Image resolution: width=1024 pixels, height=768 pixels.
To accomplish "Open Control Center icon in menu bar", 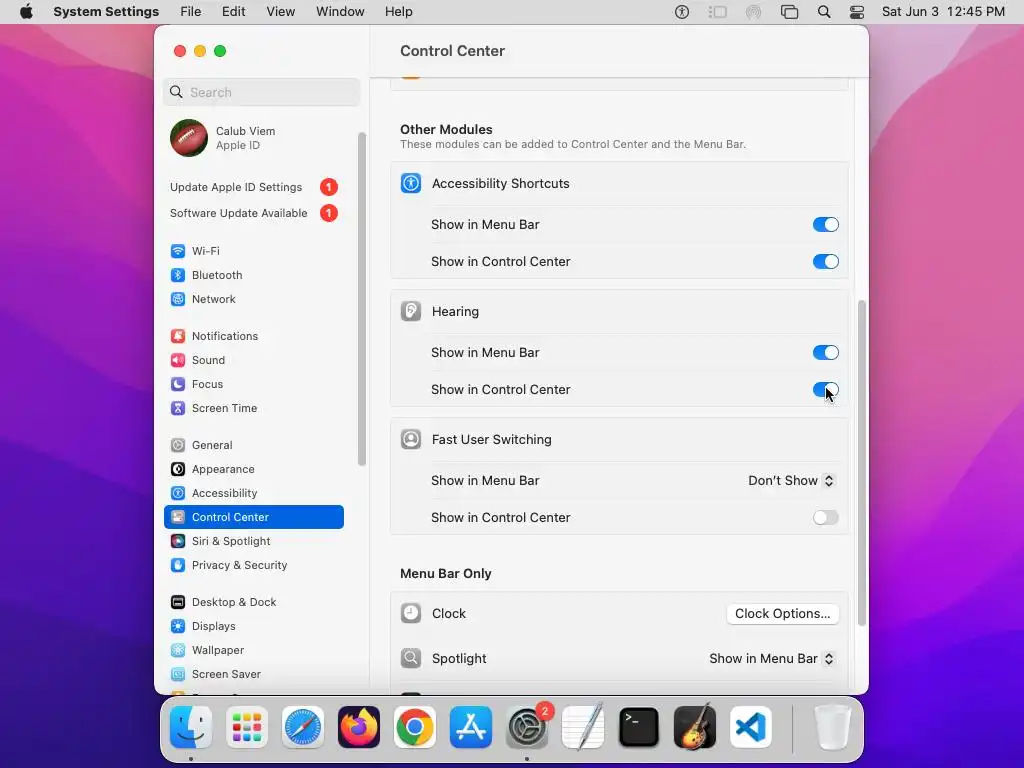I will 857,12.
